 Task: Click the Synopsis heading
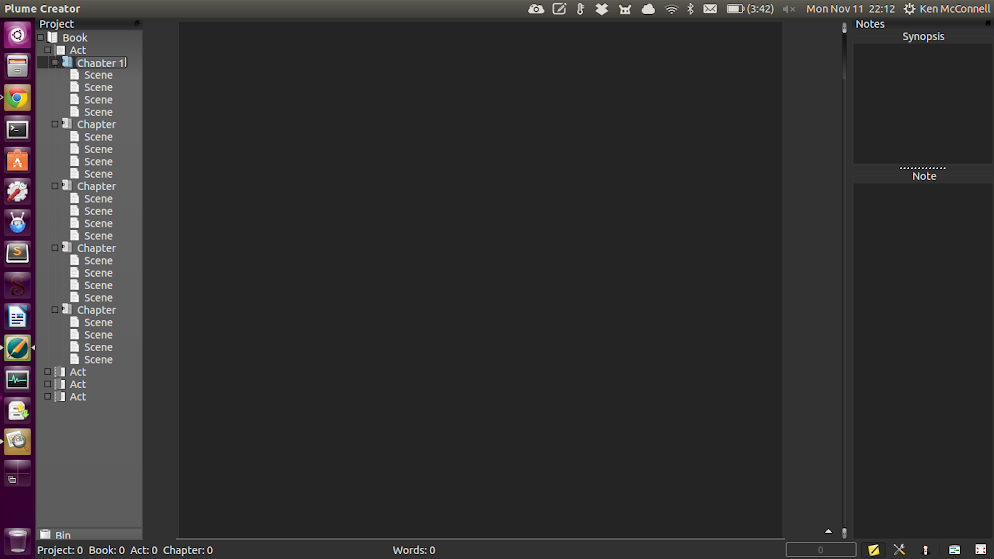[x=923, y=37]
